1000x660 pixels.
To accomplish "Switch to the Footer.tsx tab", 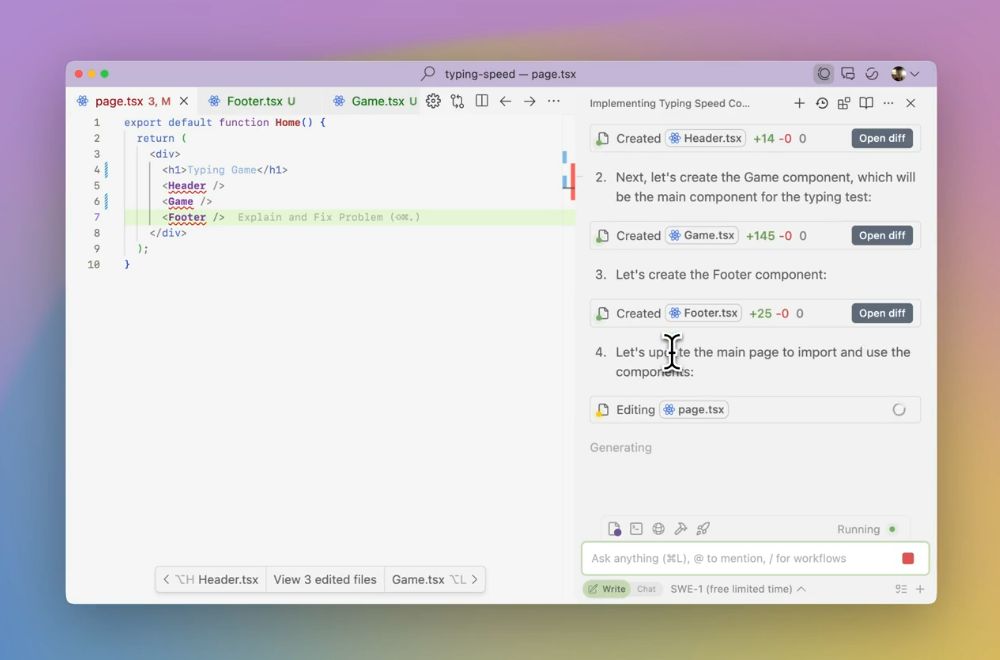I will pos(253,101).
